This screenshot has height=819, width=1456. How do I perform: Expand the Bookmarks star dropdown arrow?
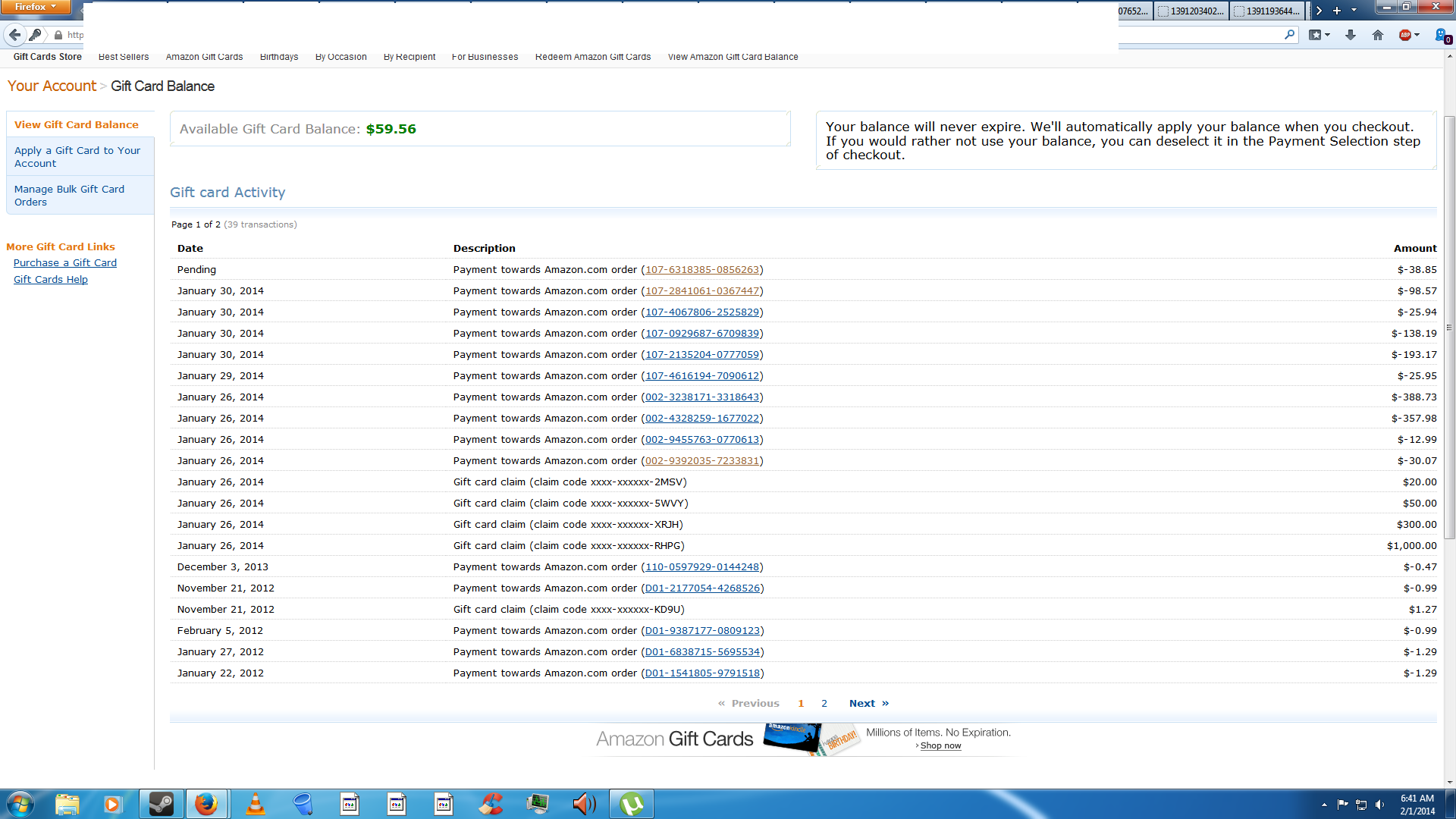tap(1328, 35)
